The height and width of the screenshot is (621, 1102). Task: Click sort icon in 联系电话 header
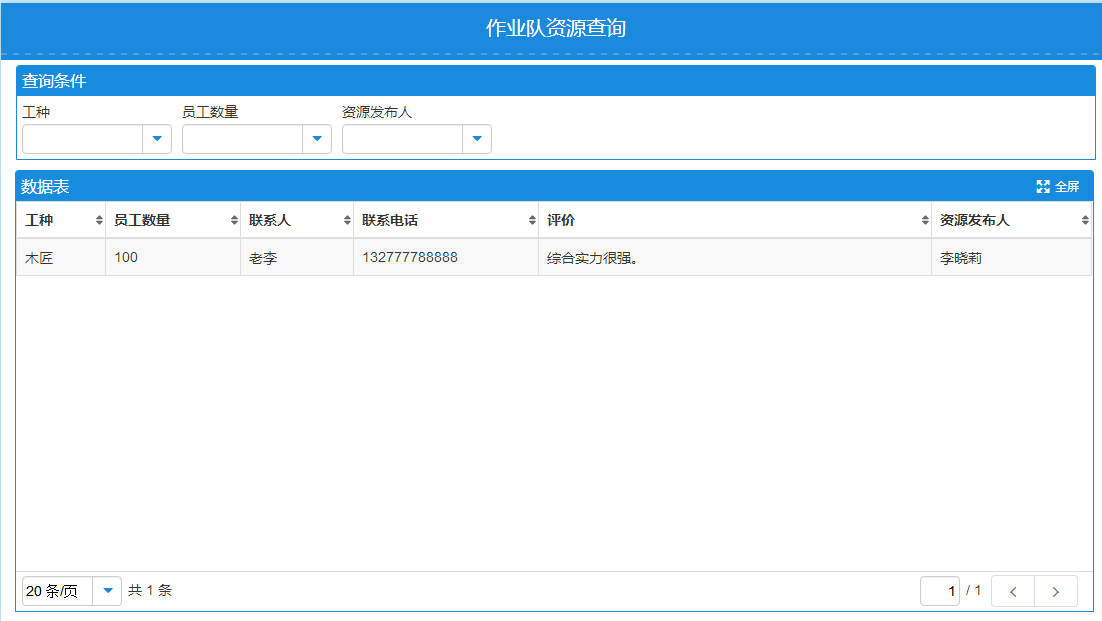532,220
